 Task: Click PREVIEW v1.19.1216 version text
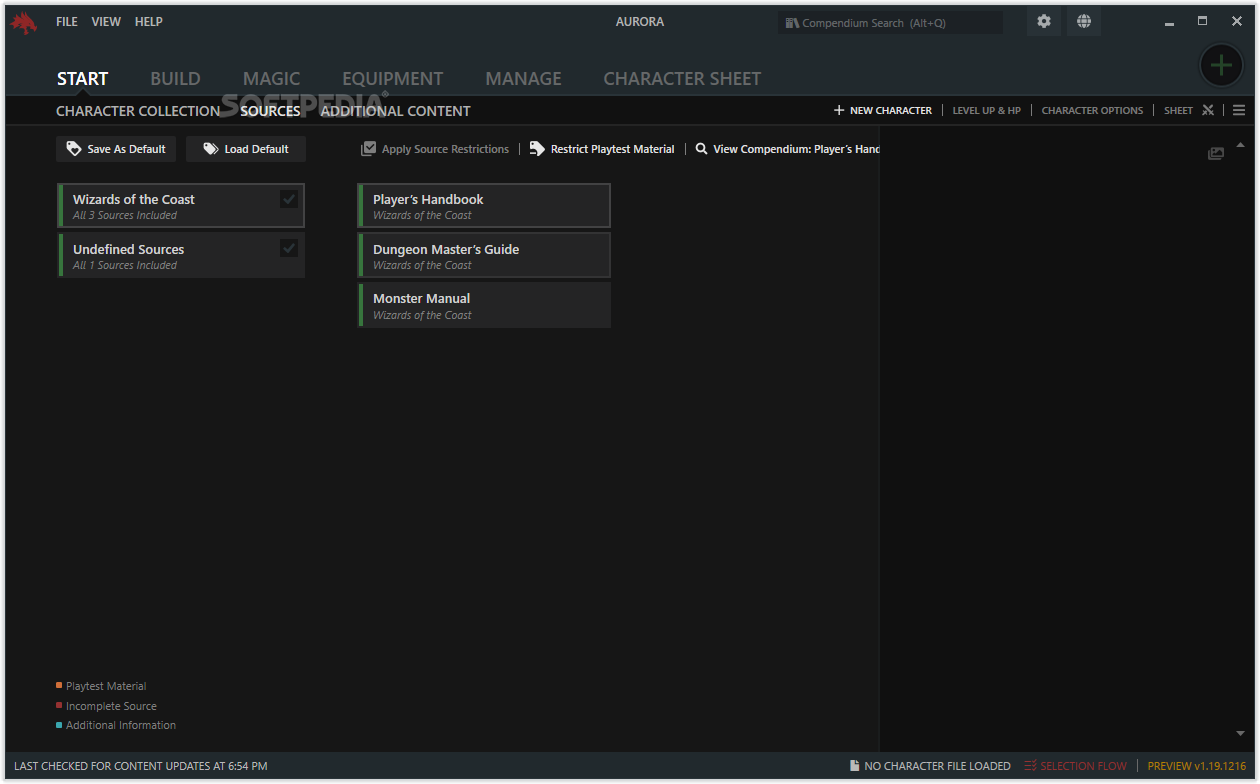tap(1197, 766)
